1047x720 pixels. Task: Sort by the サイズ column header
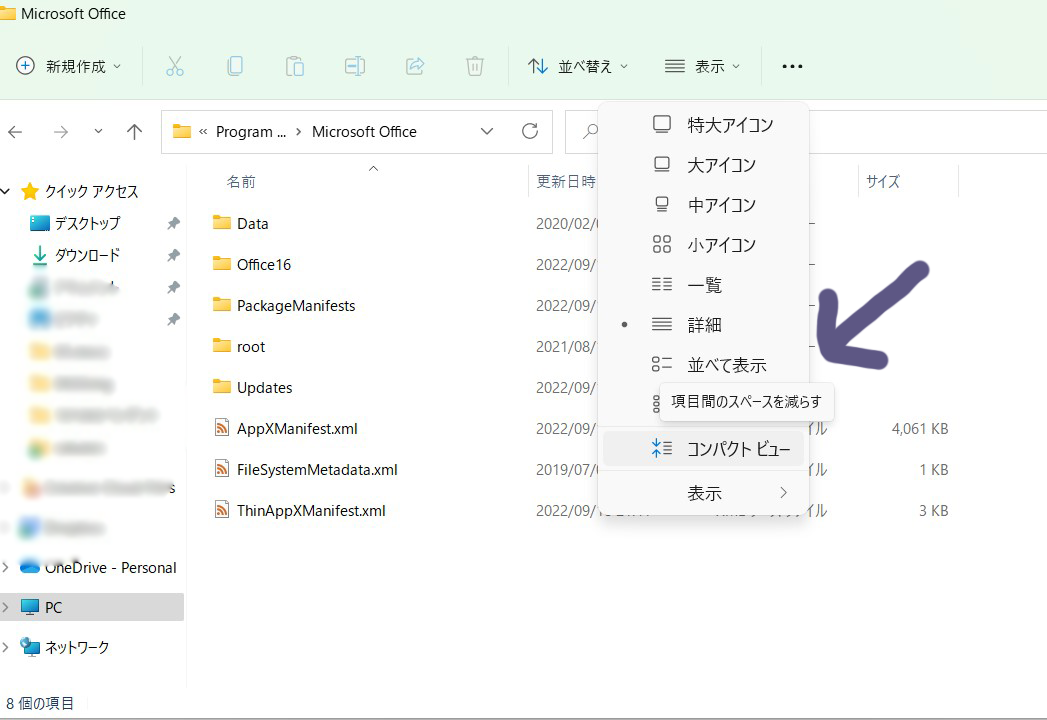click(883, 182)
